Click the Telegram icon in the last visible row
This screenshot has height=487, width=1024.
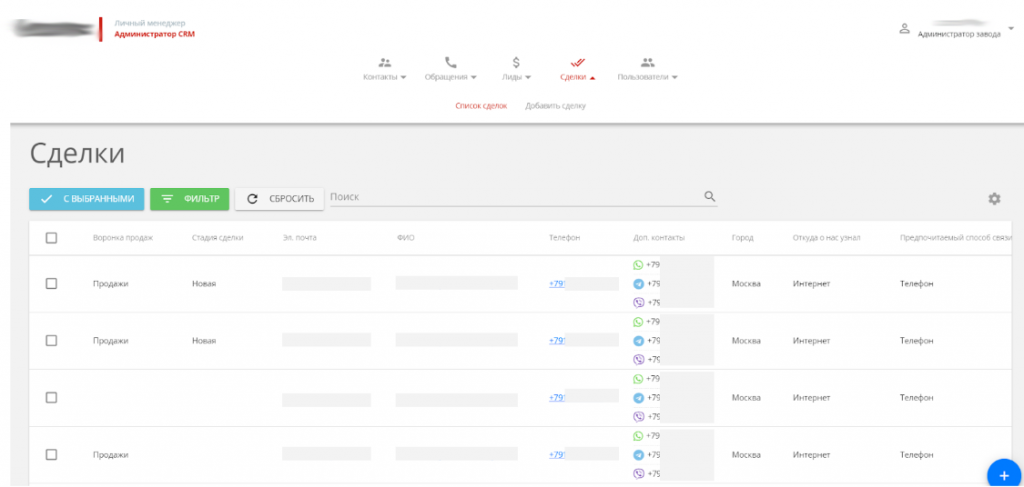coord(639,454)
